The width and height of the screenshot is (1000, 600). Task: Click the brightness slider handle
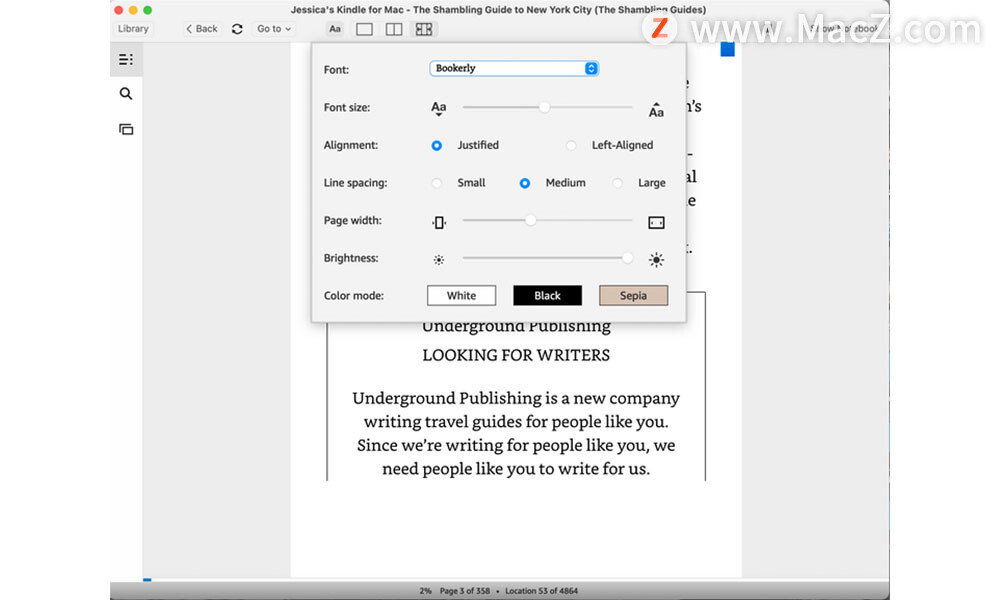tap(627, 258)
